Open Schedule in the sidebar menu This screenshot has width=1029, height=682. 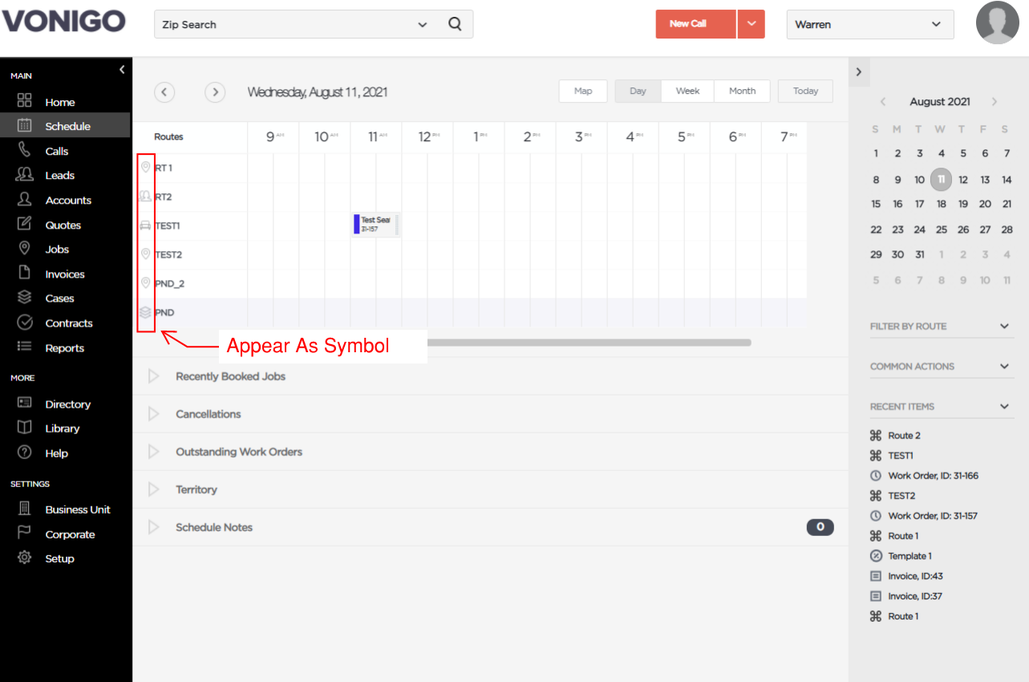point(68,126)
